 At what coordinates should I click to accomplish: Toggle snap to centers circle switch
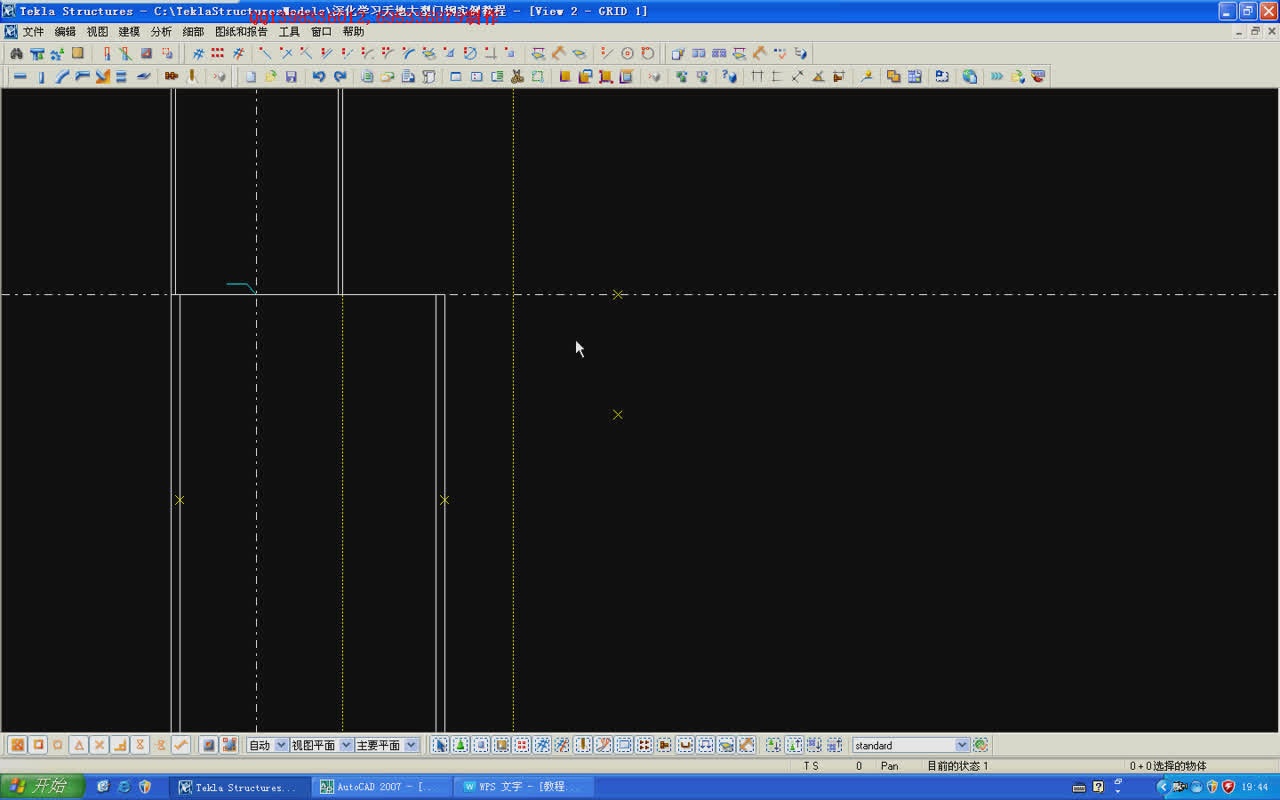click(58, 745)
